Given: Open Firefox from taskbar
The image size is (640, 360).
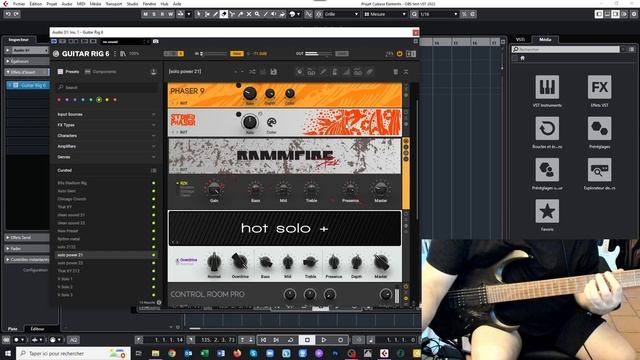Looking at the screenshot, I should pos(237,353).
